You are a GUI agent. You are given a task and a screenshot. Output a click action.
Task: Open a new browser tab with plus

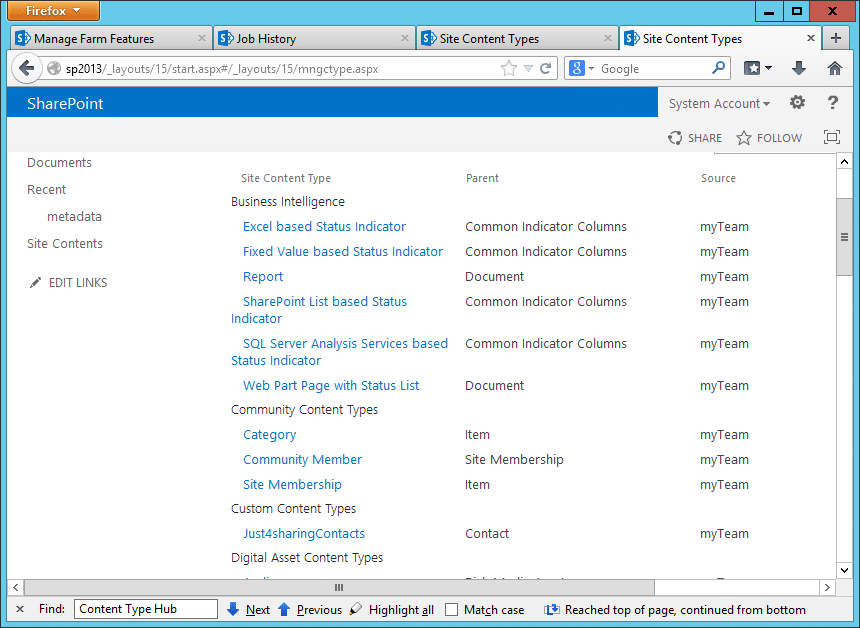tap(835, 38)
